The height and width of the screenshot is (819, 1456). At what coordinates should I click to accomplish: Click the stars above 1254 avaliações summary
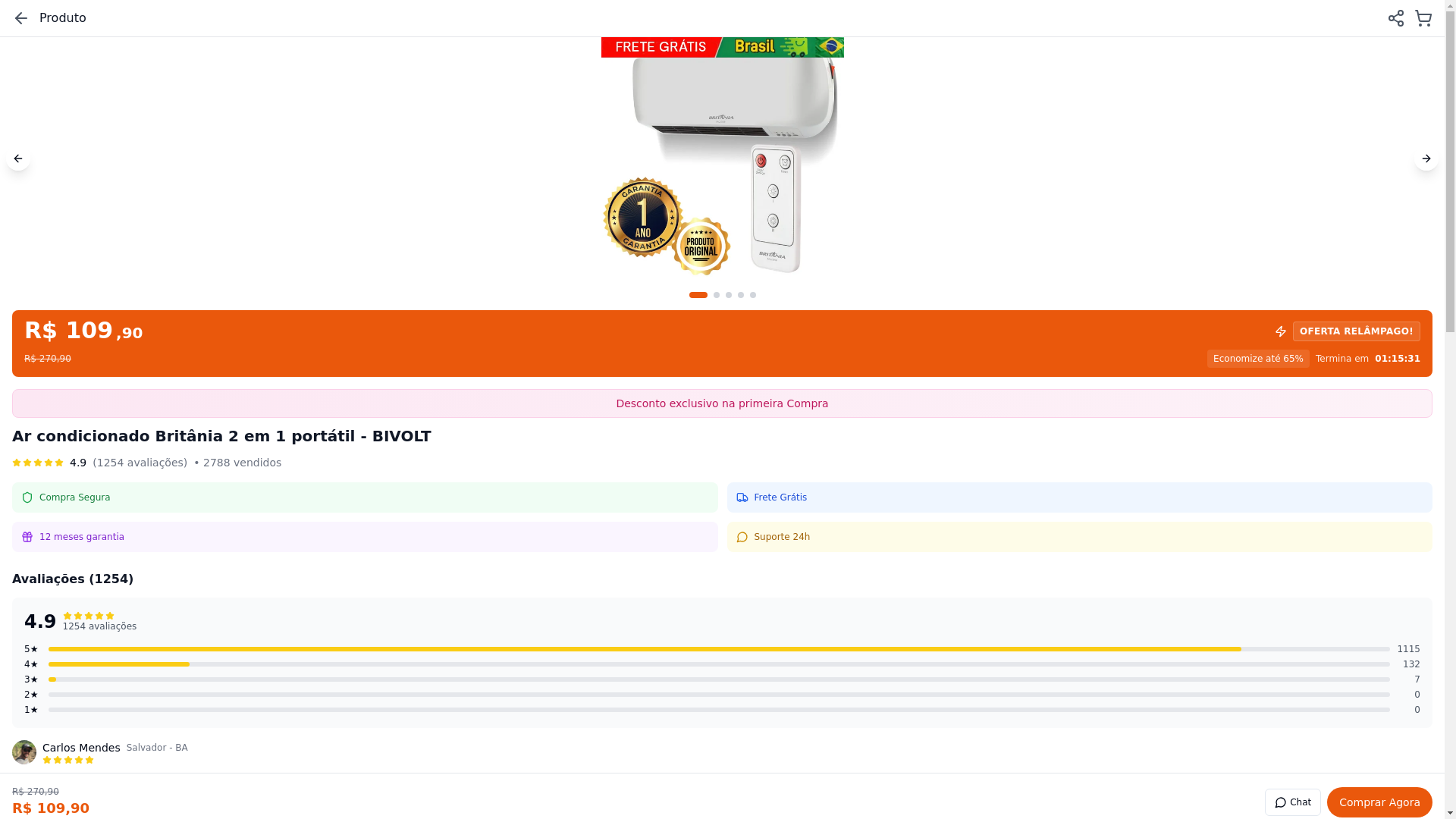click(x=89, y=616)
